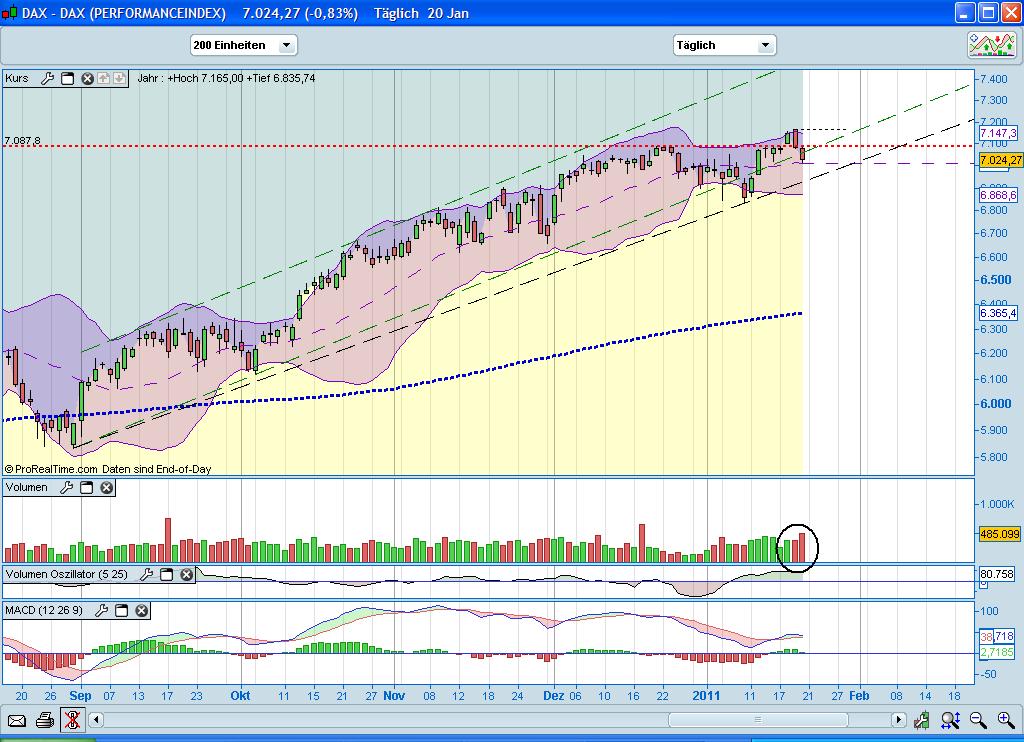Move the Kurs panel down with the arrow
Image resolution: width=1024 pixels, height=742 pixels.
click(118, 78)
